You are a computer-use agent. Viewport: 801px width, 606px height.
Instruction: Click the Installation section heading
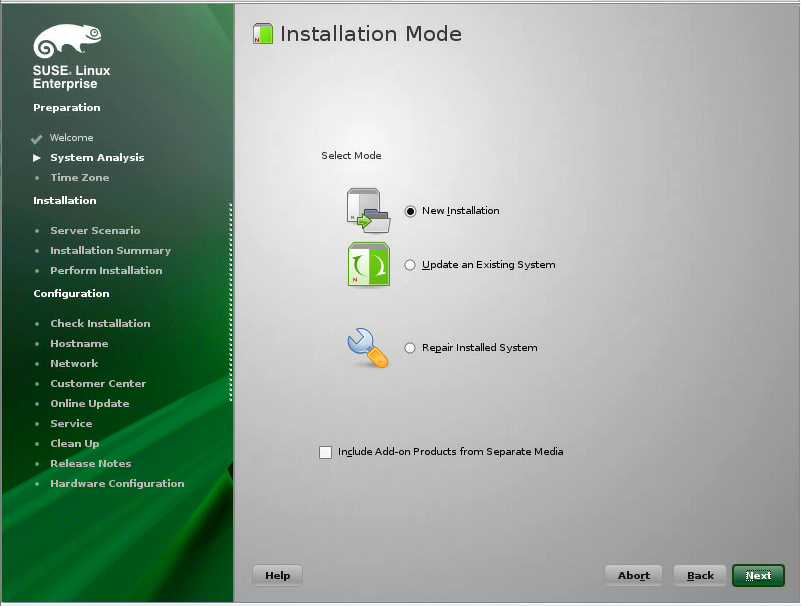coord(64,200)
